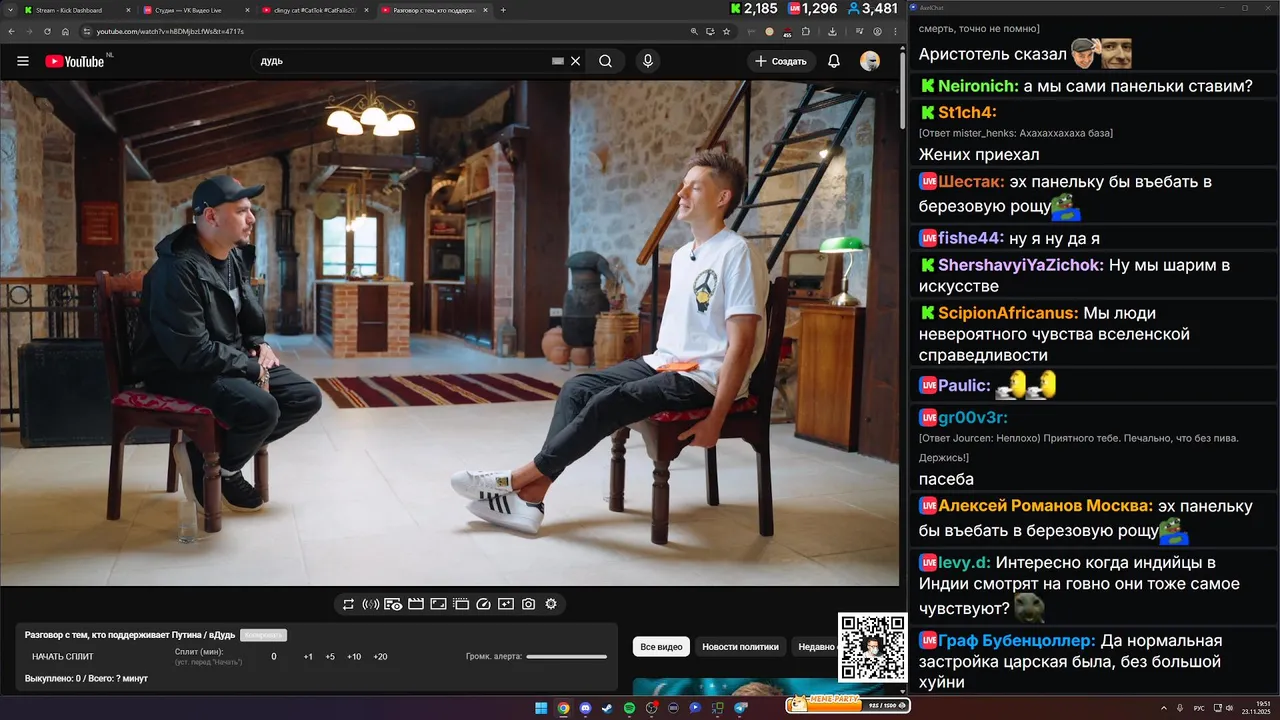Reload the page with refresh icon
Screen dimensions: 1280x720
[x=48, y=31]
